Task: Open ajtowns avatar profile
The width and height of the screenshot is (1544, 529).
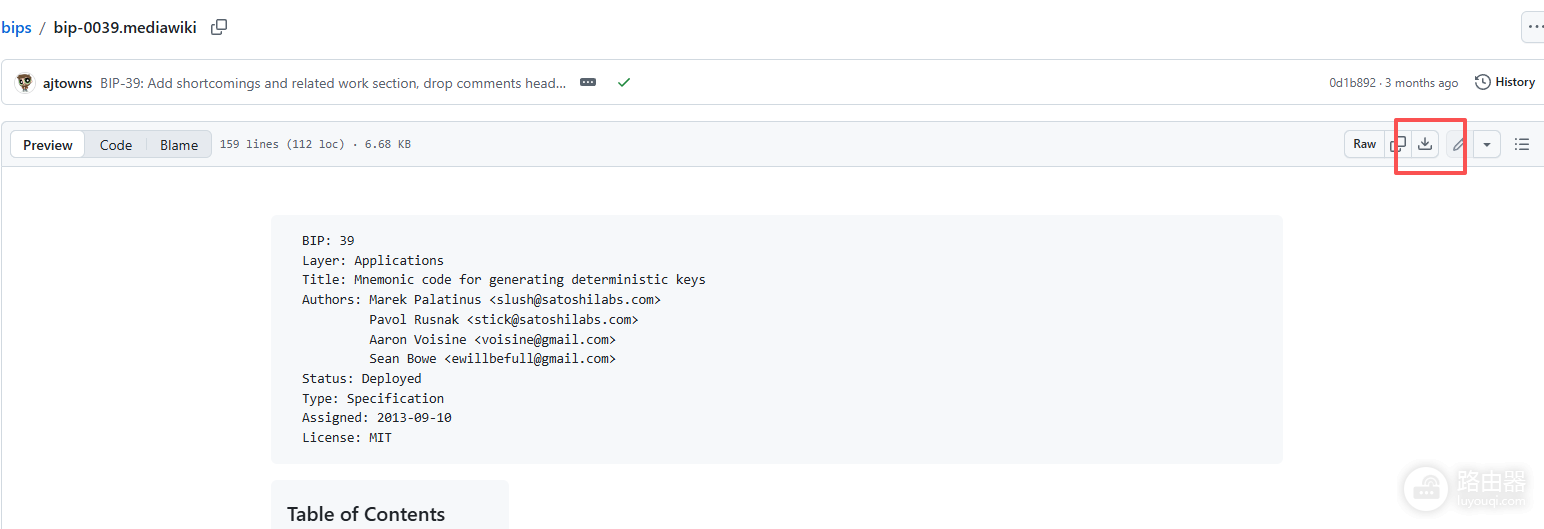Action: pyautogui.click(x=26, y=82)
